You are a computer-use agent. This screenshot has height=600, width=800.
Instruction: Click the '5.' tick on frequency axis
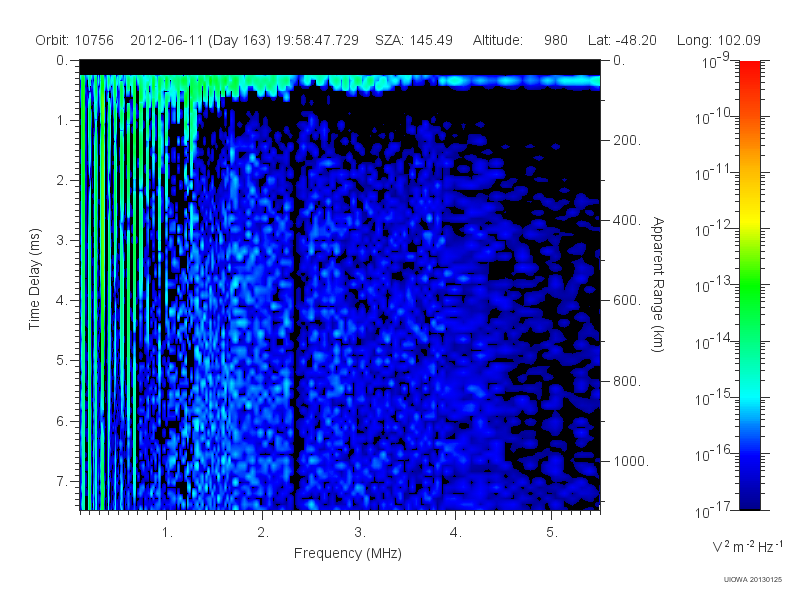552,533
